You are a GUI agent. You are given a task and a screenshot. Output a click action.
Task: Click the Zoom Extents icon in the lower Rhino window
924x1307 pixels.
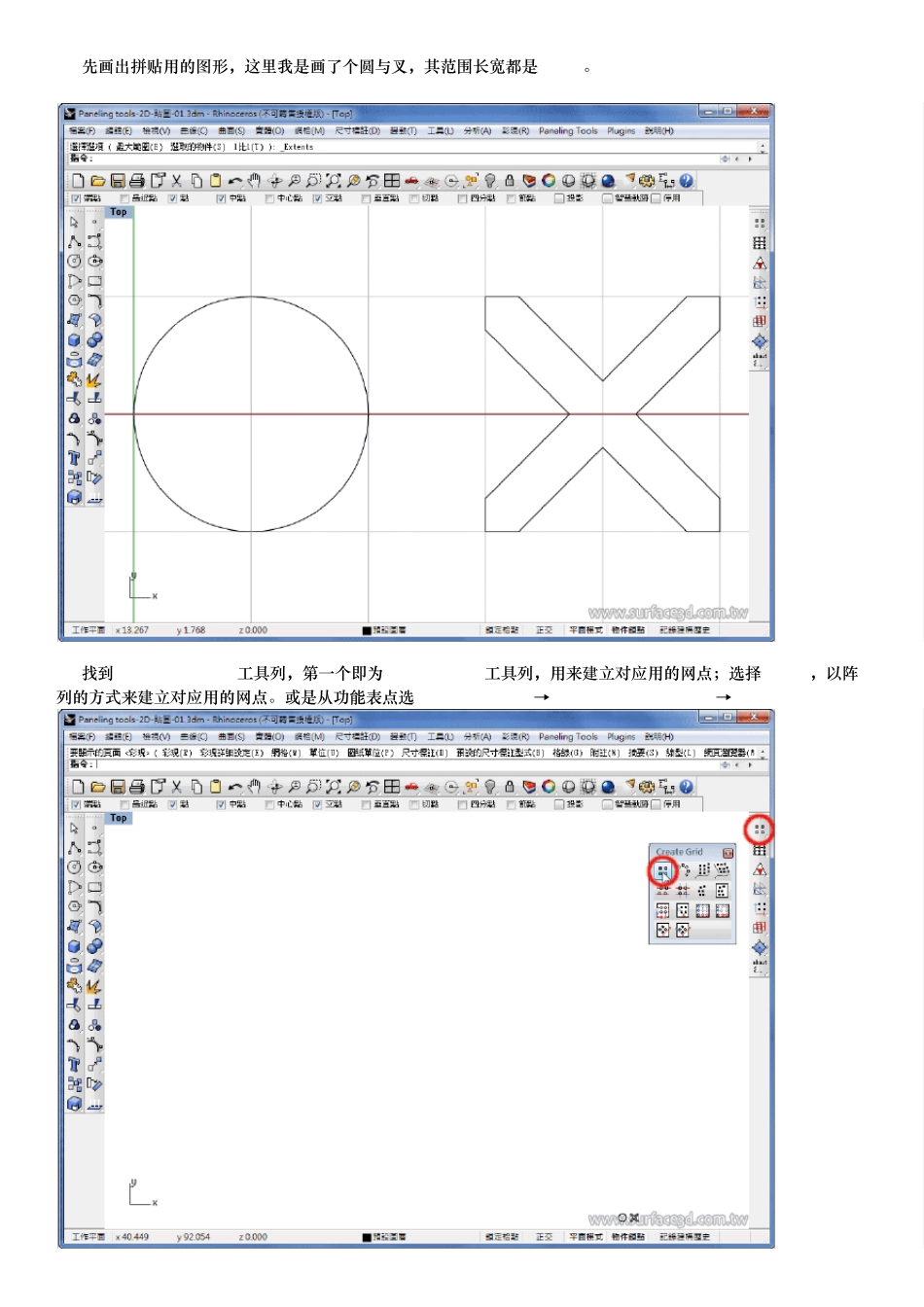[334, 787]
